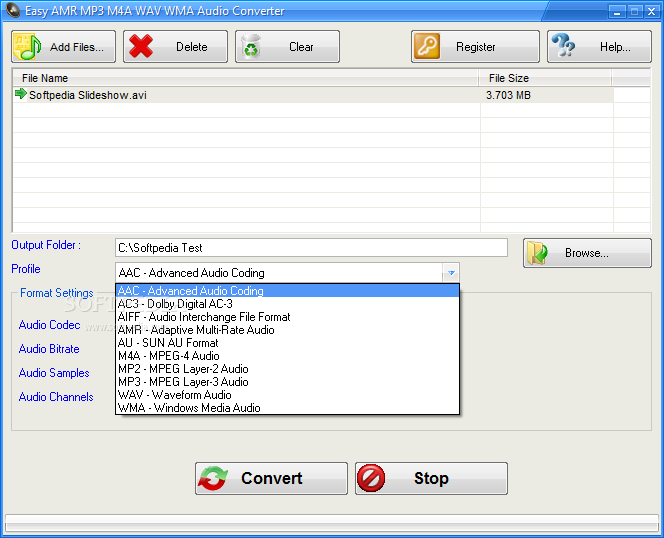Click the Audio Codec label
Screen dimensions: 664x538
50,325
